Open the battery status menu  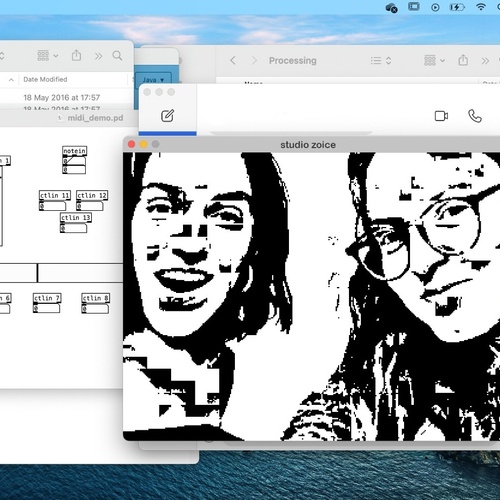coord(457,7)
